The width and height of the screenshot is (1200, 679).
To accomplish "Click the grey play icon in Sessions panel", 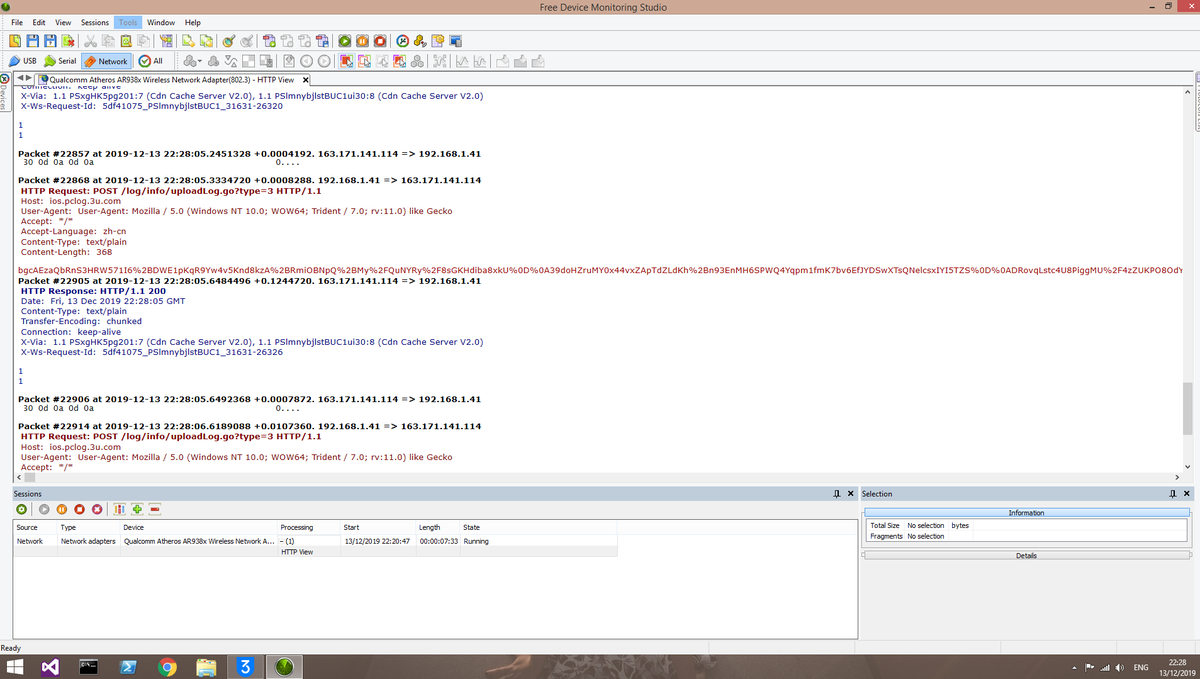I will point(44,509).
